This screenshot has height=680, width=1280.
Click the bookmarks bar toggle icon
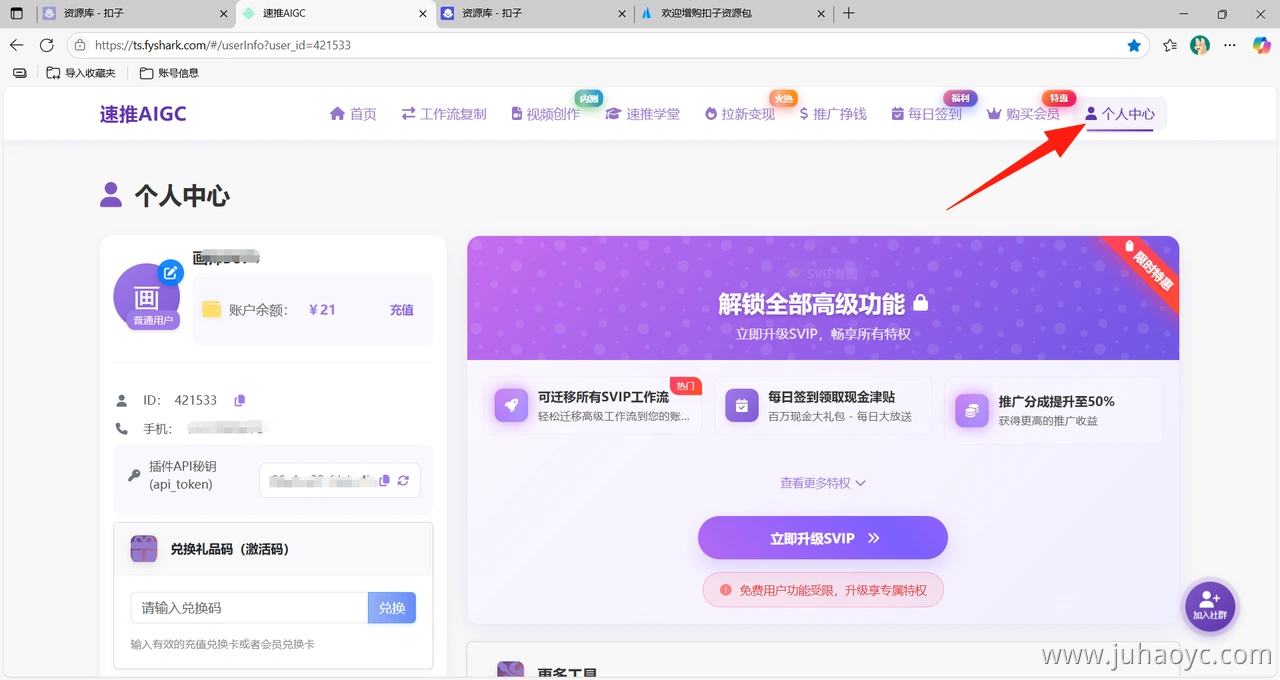pos(20,73)
